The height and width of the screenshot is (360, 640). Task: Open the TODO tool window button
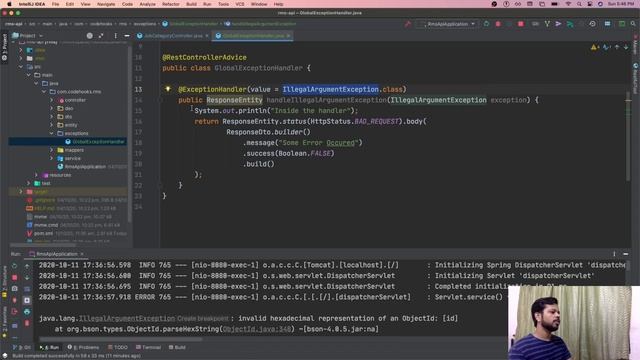tap(118, 347)
